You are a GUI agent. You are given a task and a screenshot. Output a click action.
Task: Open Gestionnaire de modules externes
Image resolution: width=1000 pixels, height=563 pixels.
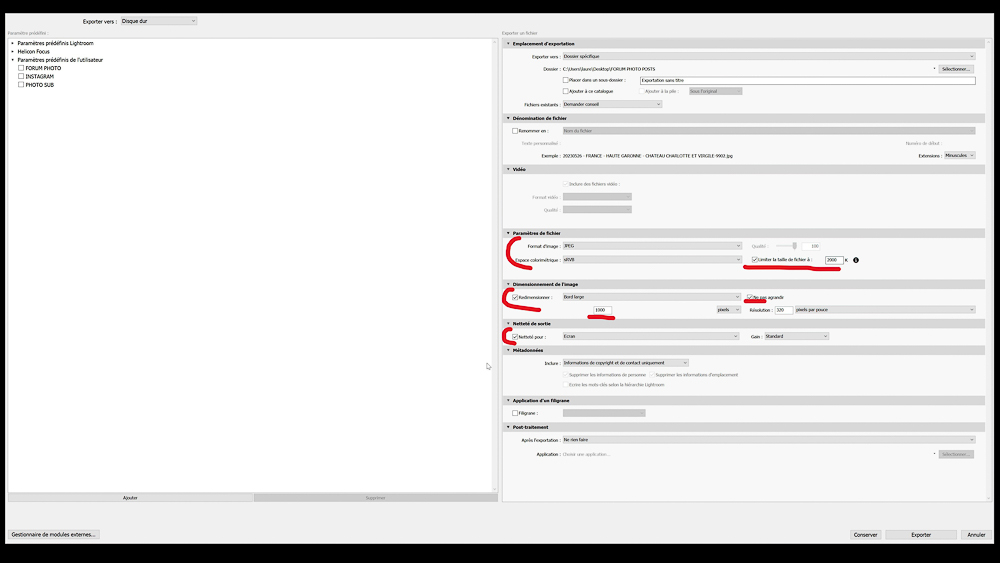tap(54, 534)
